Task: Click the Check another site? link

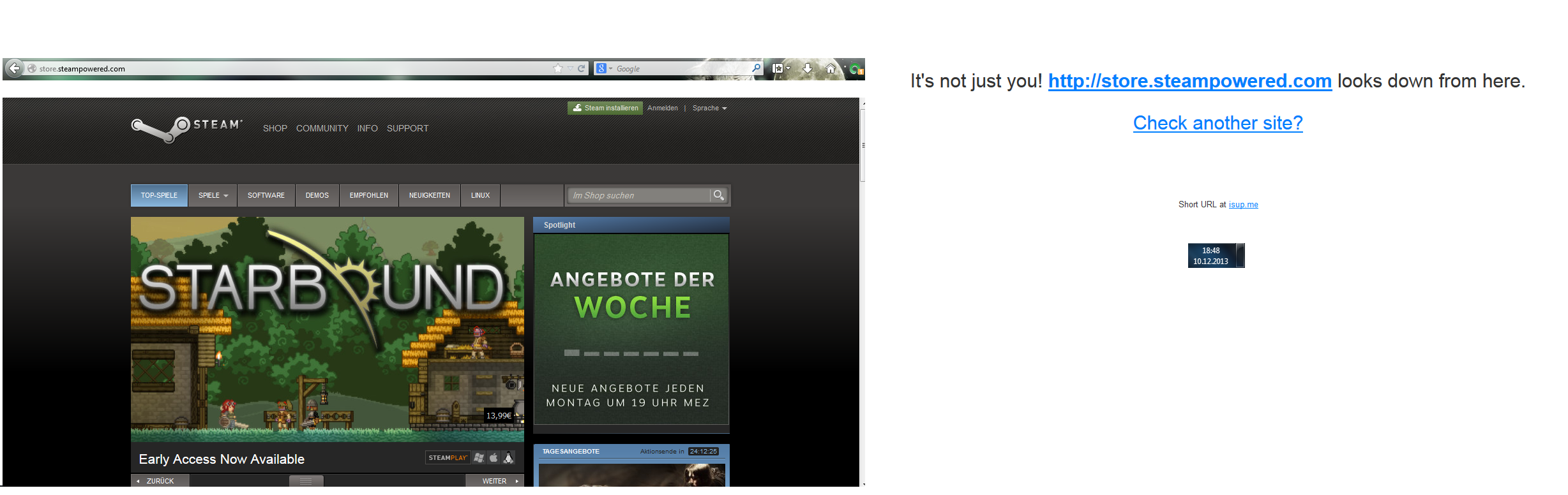Action: tap(1218, 123)
